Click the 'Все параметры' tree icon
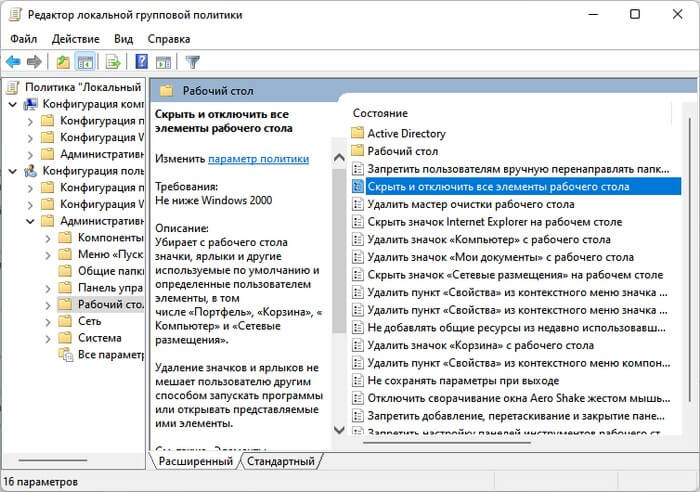The width and height of the screenshot is (700, 492). [66, 355]
